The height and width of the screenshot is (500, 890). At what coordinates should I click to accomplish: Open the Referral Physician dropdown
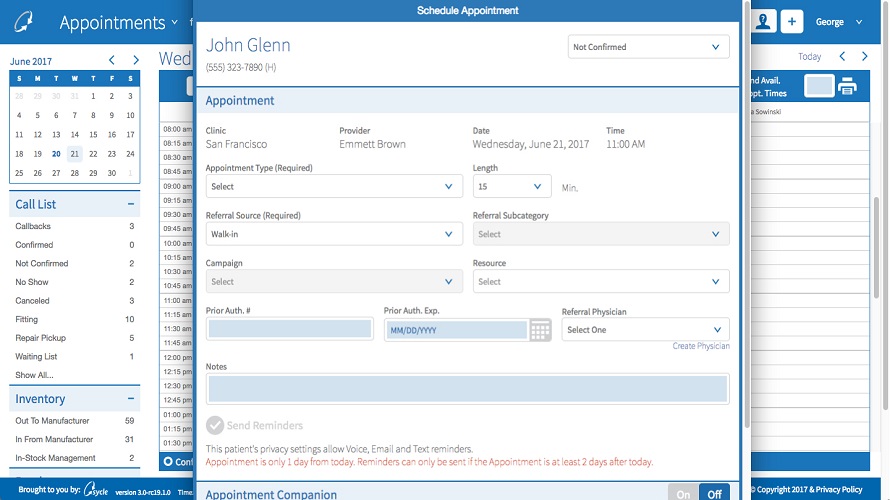pyautogui.click(x=645, y=330)
